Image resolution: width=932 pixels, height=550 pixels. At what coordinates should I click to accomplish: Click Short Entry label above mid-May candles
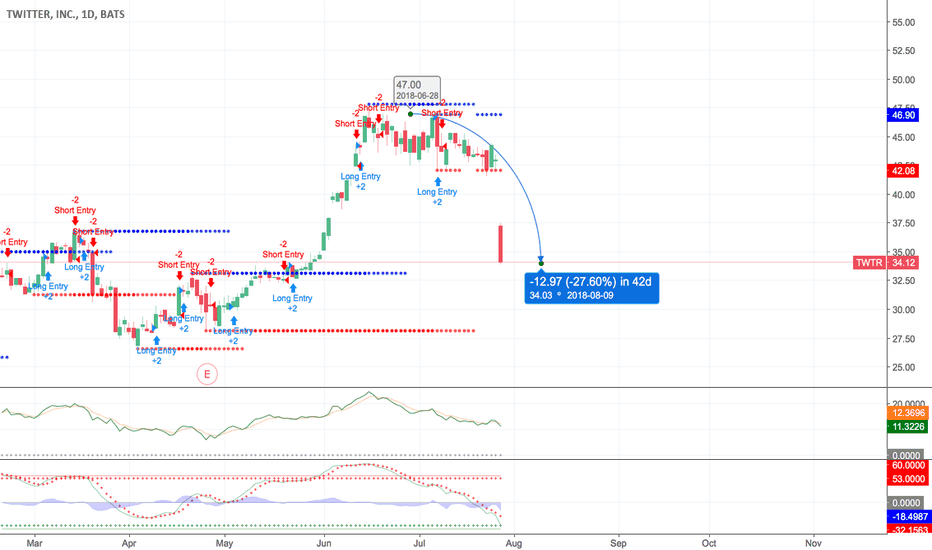(283, 254)
